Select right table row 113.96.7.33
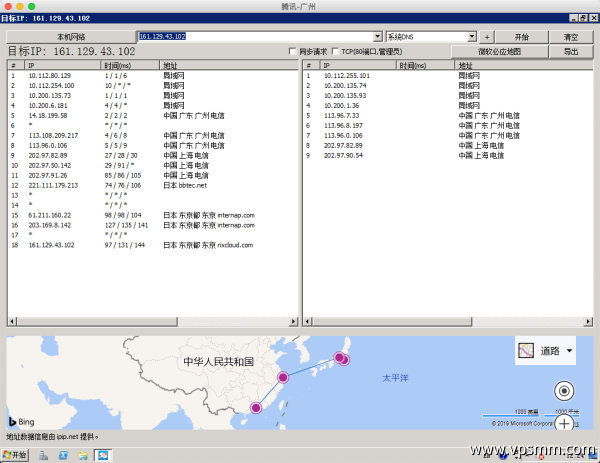The width and height of the screenshot is (600, 463). coord(448,116)
